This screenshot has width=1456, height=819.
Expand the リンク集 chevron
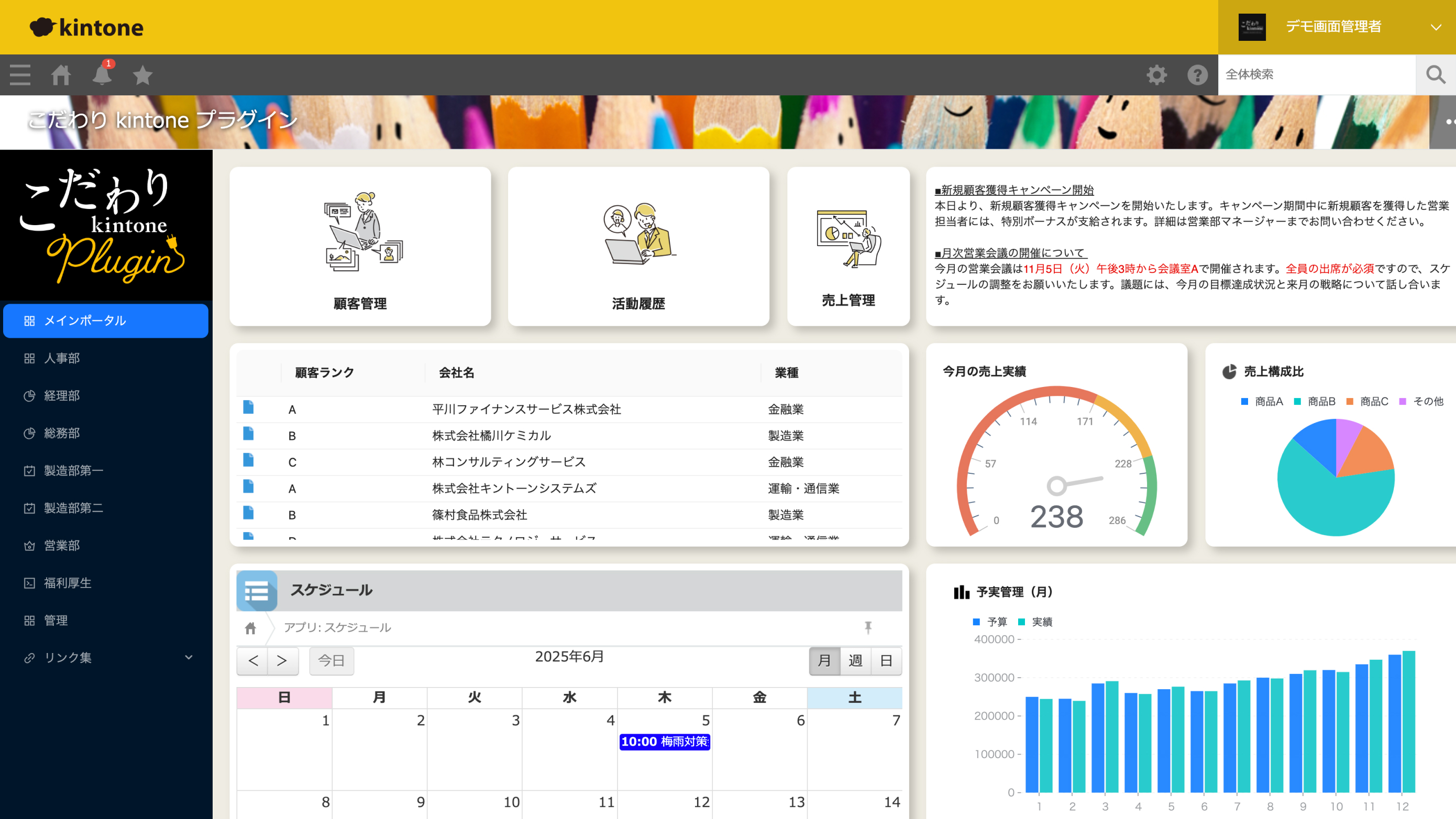coord(189,657)
